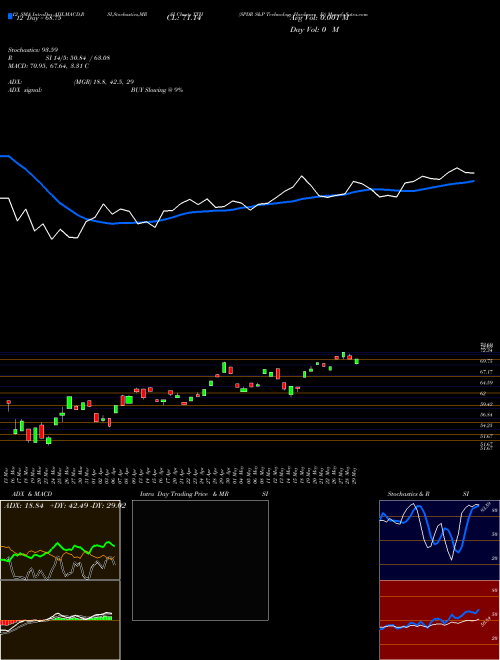The height and width of the screenshot is (660, 500).
Task: Click the 69.75 price axis label
Action: coord(486,361)
